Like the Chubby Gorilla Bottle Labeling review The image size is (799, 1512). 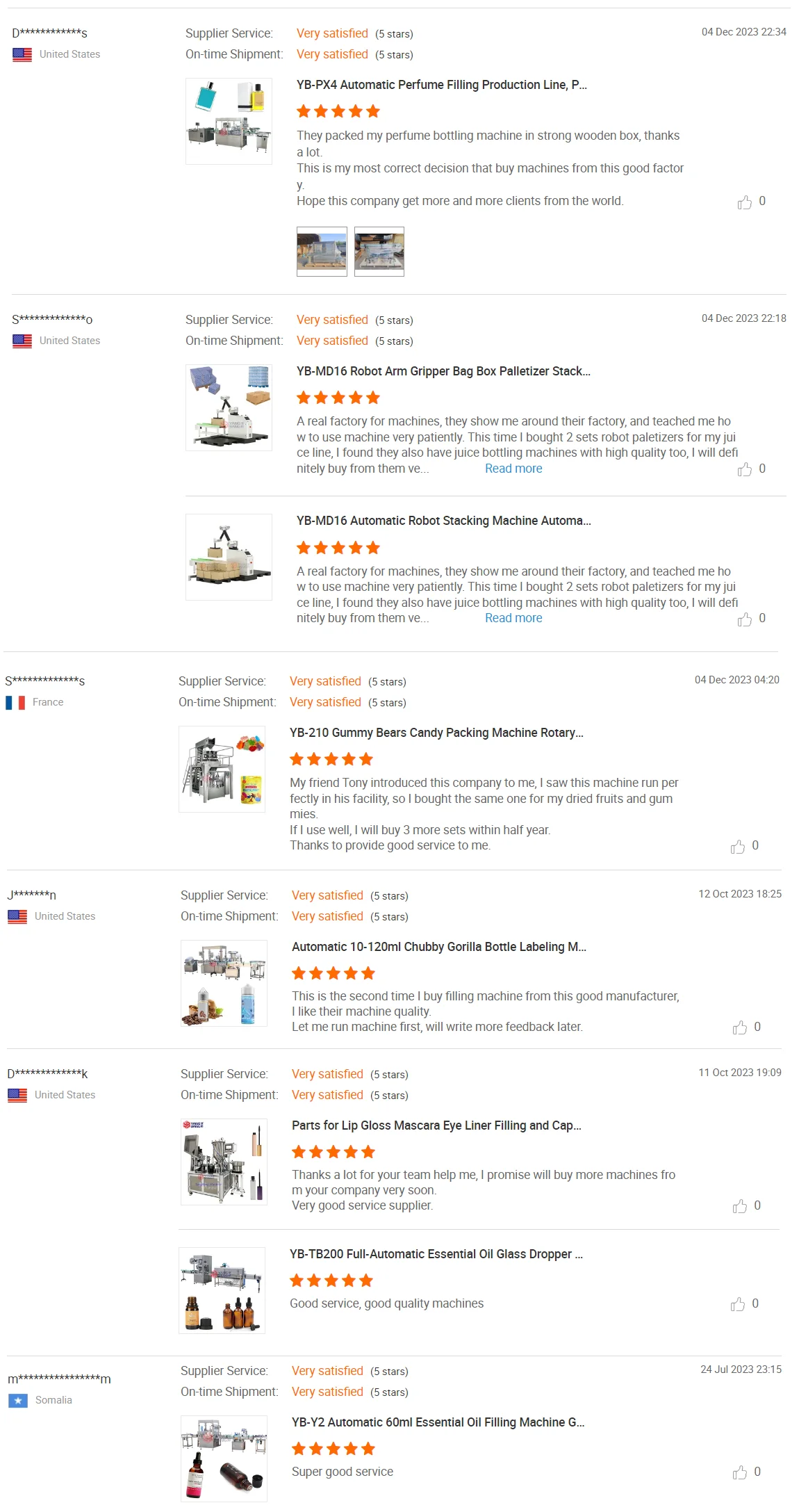(x=740, y=1028)
